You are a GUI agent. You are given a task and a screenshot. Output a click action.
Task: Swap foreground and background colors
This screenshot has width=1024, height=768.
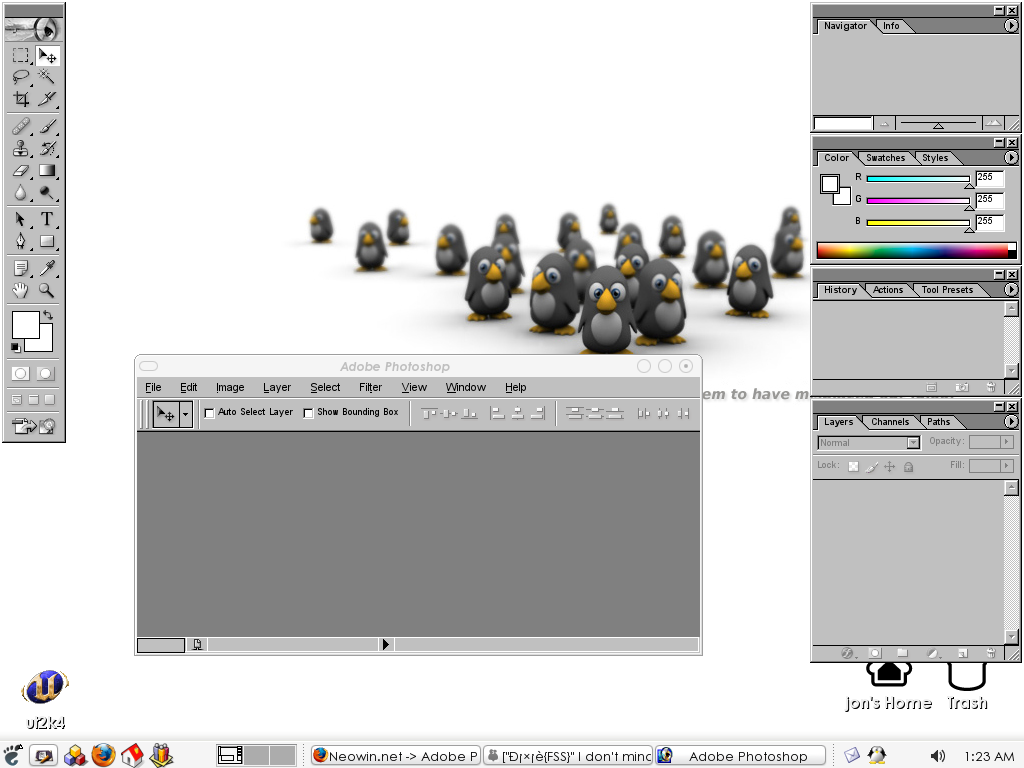click(x=48, y=315)
